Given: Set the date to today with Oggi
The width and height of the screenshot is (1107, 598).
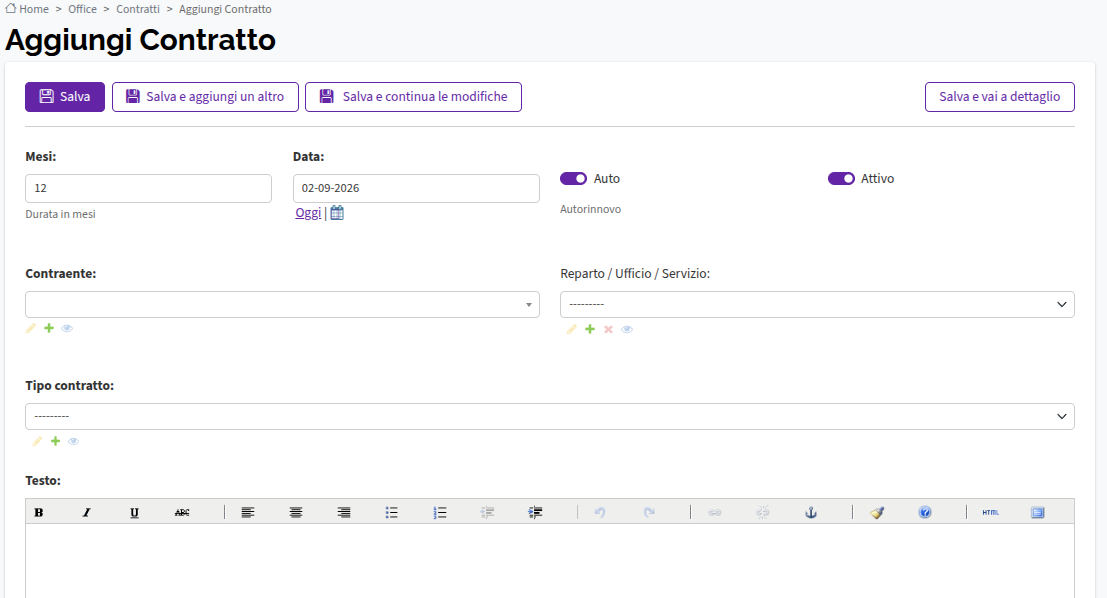Looking at the screenshot, I should (308, 213).
